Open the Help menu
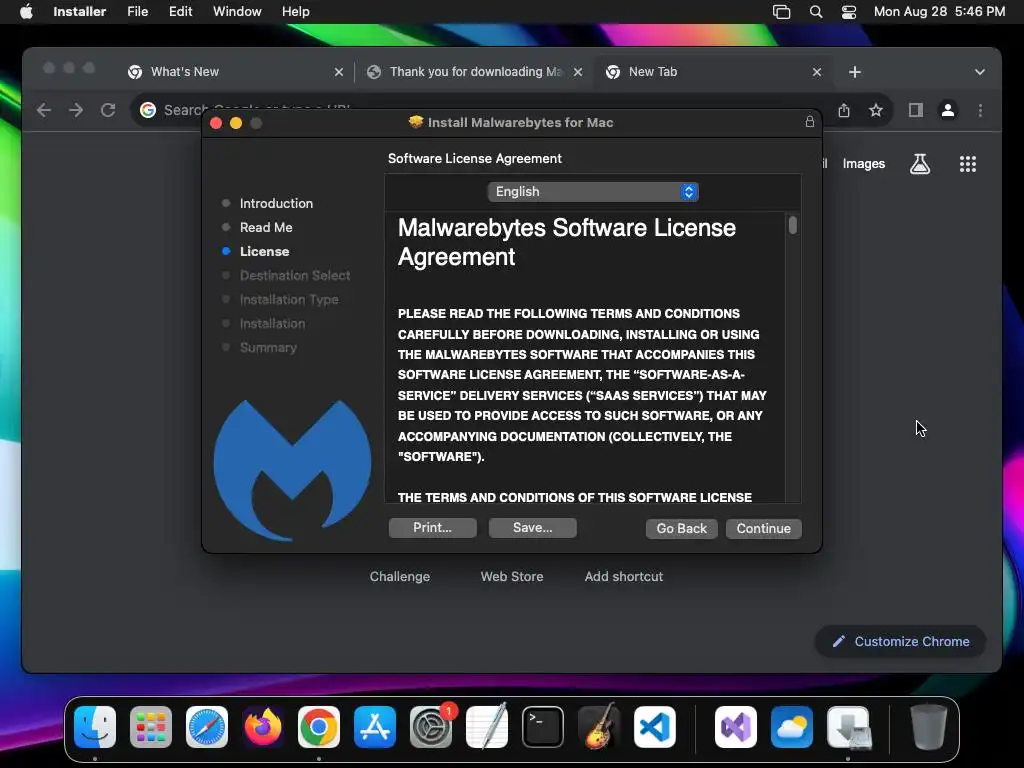Screen dimensions: 1024x768 coord(296,12)
